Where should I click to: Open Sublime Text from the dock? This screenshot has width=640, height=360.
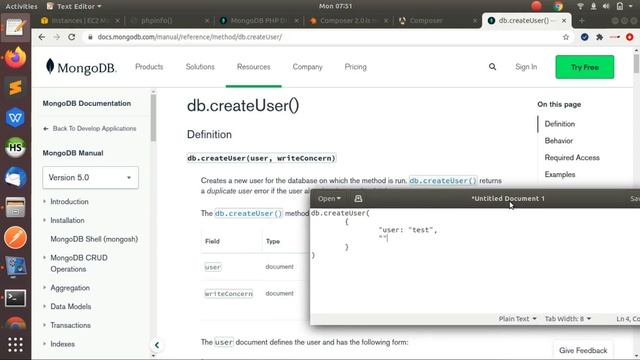pyautogui.click(x=16, y=87)
